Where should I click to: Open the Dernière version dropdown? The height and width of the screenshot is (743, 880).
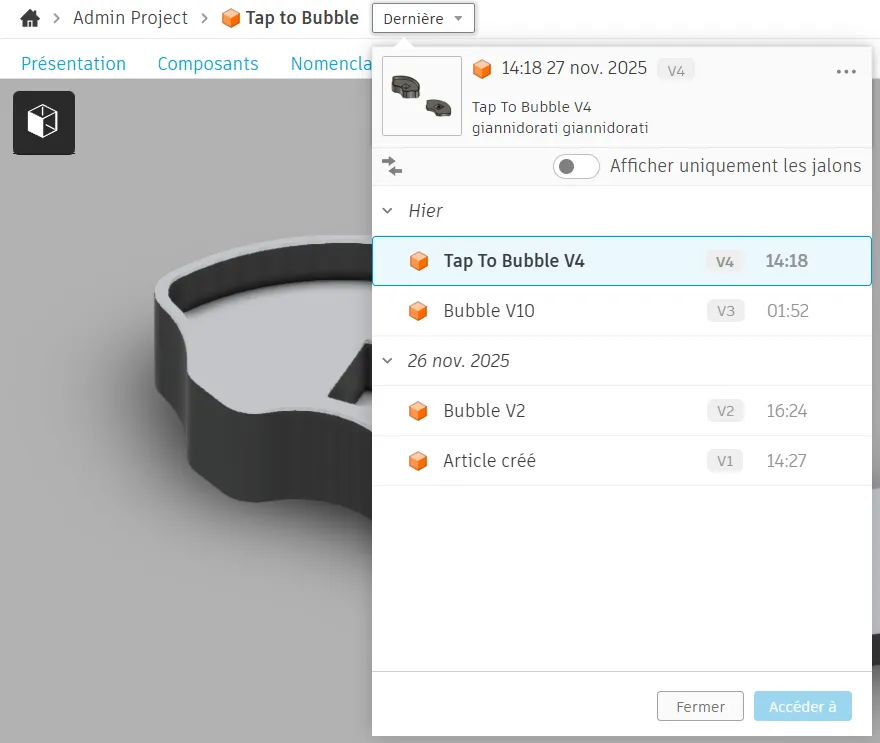tap(423, 19)
